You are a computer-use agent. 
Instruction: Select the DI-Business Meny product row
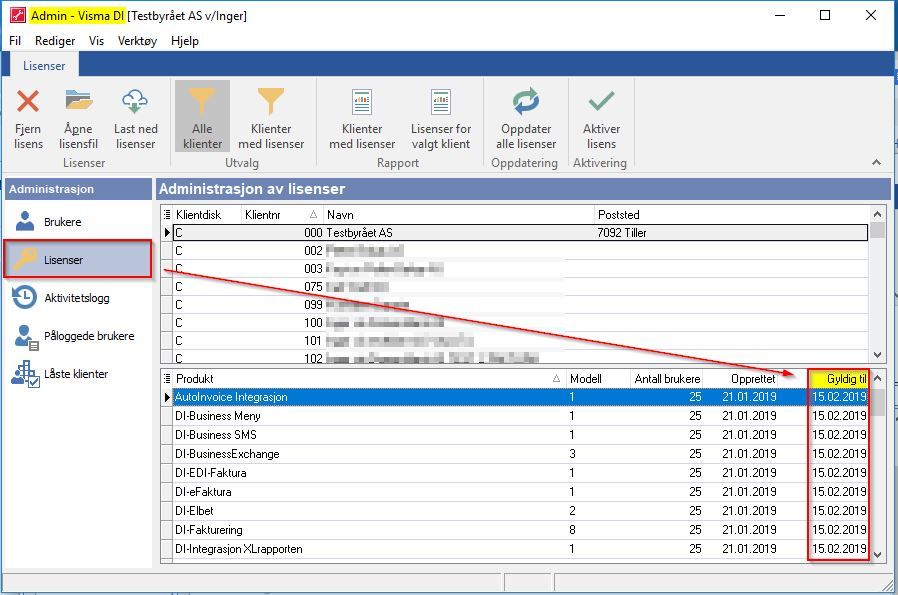(x=520, y=416)
